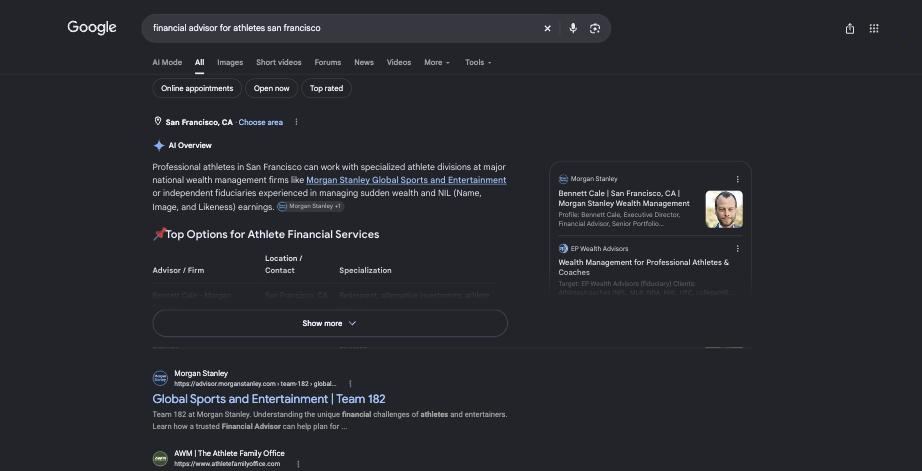Expand the More dropdown

pos(437,62)
